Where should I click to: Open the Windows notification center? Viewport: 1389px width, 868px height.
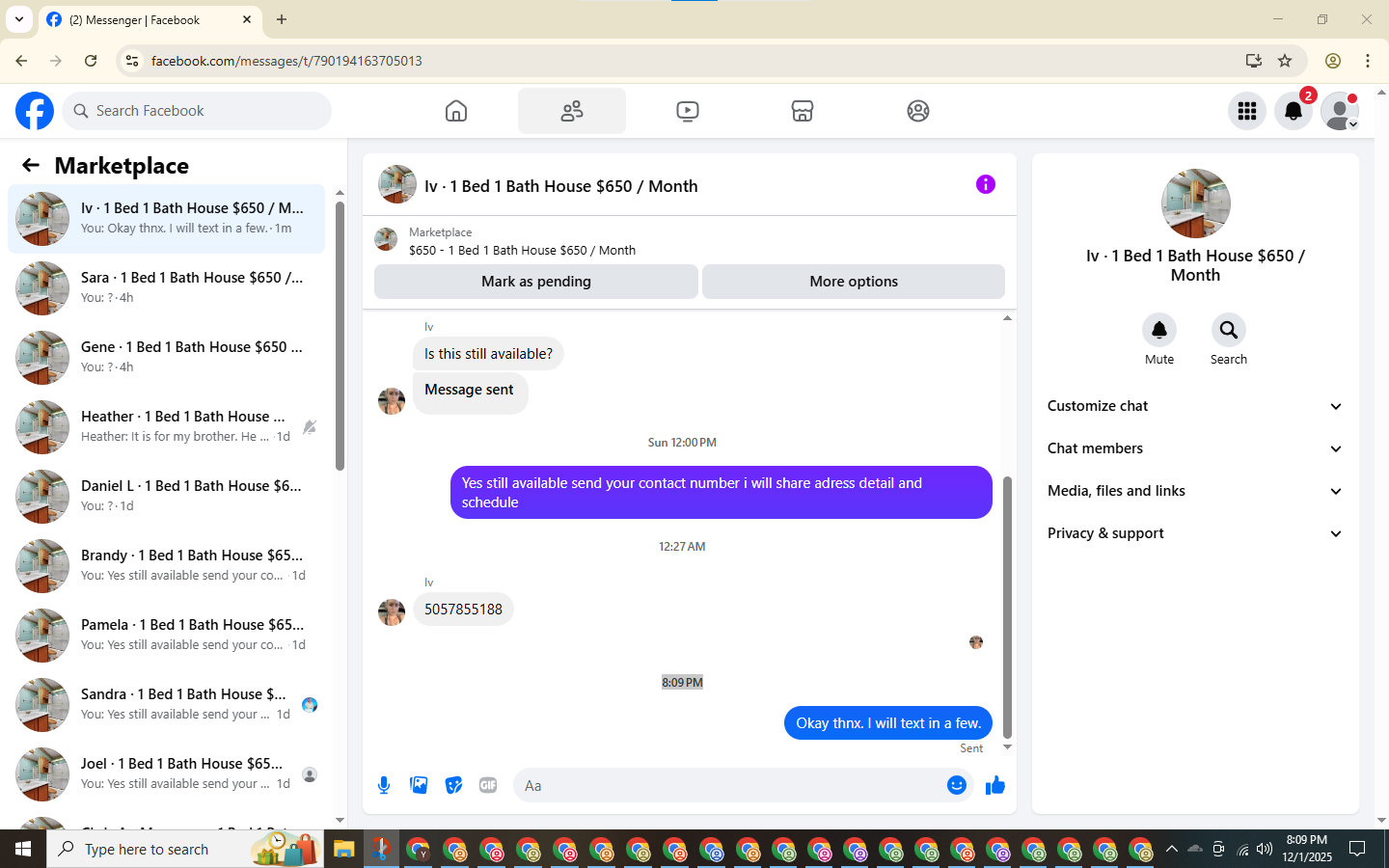(x=1357, y=849)
